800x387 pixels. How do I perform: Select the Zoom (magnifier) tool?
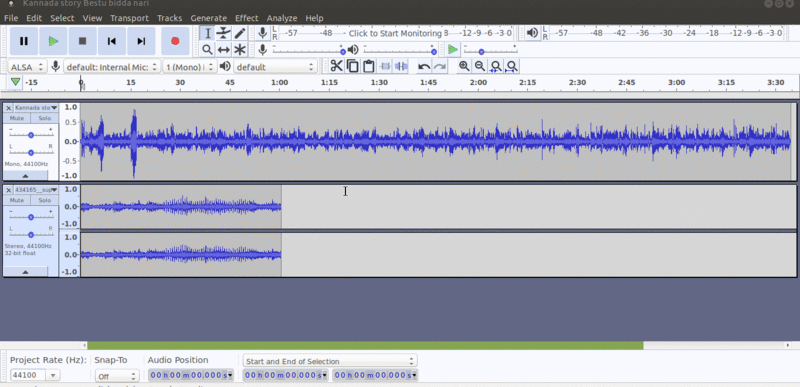click(x=207, y=49)
